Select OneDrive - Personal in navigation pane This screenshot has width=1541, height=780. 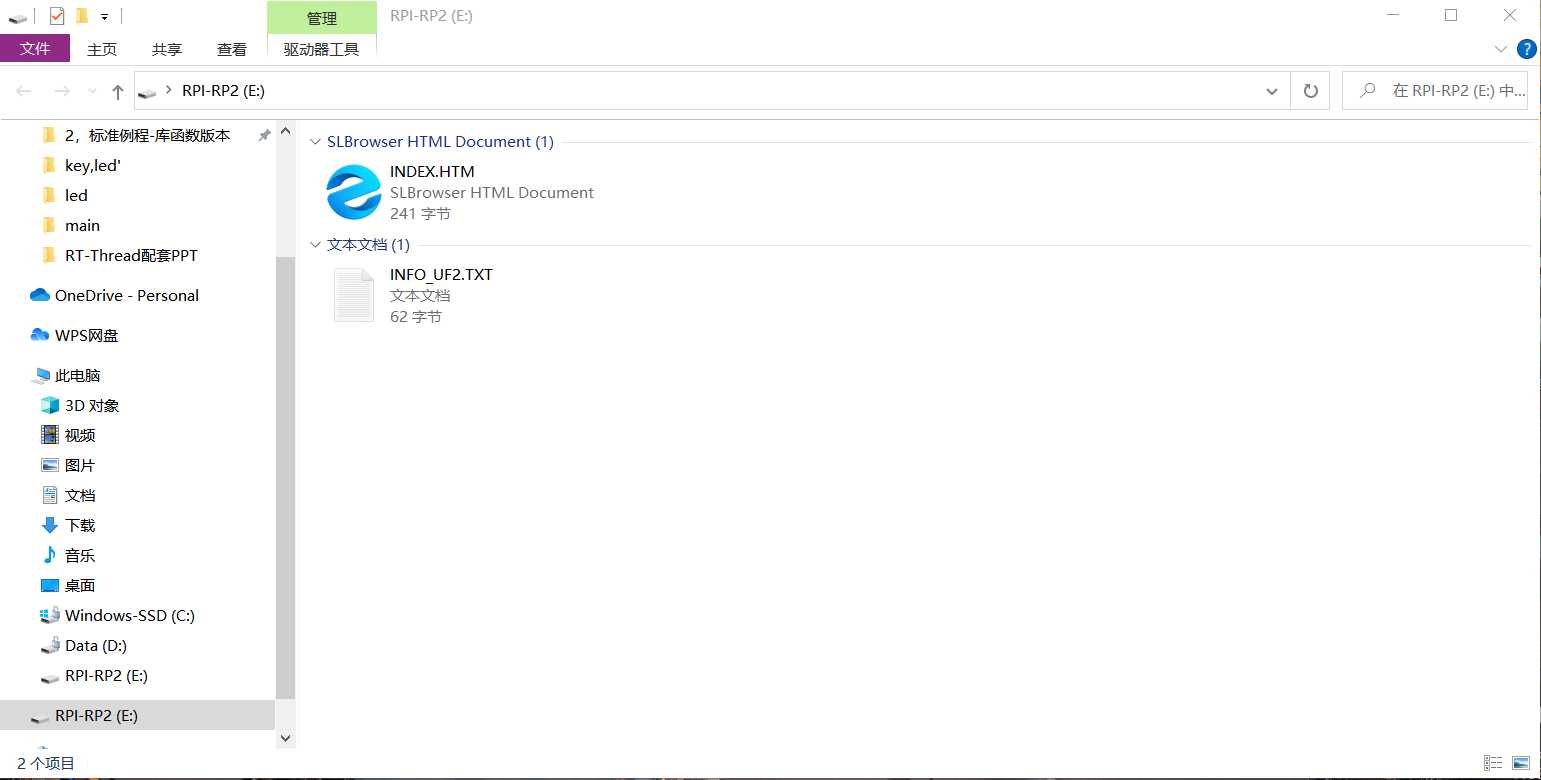click(x=127, y=295)
